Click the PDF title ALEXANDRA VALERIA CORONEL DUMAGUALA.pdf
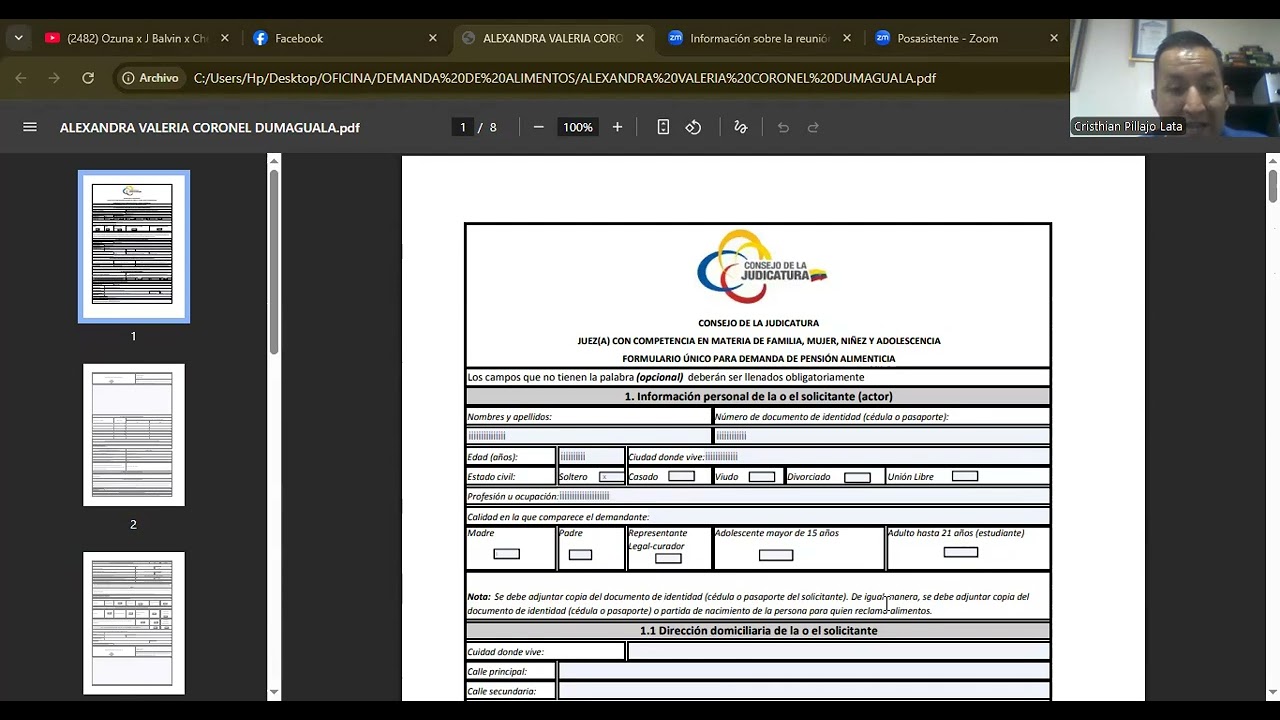The height and width of the screenshot is (720, 1280). (210, 128)
